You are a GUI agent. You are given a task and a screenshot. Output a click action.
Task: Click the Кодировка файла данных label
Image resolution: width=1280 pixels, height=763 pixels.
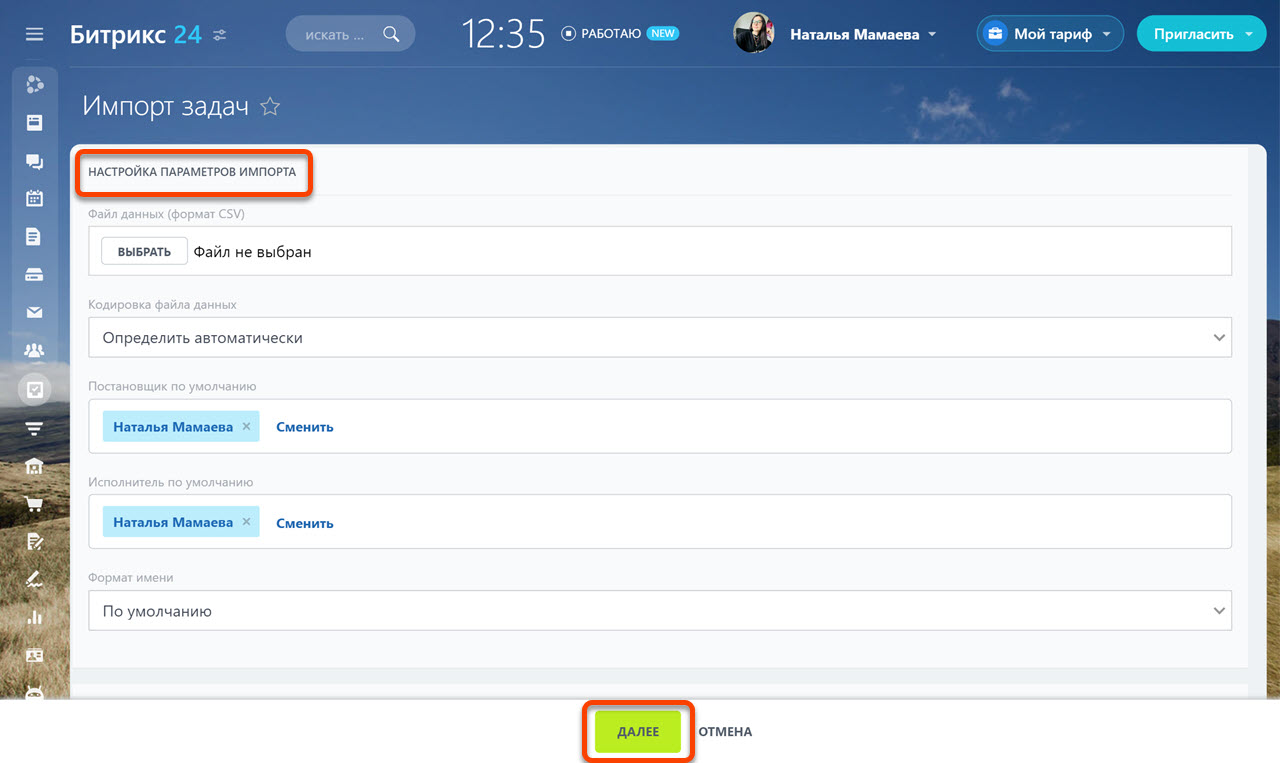pyautogui.click(x=163, y=304)
